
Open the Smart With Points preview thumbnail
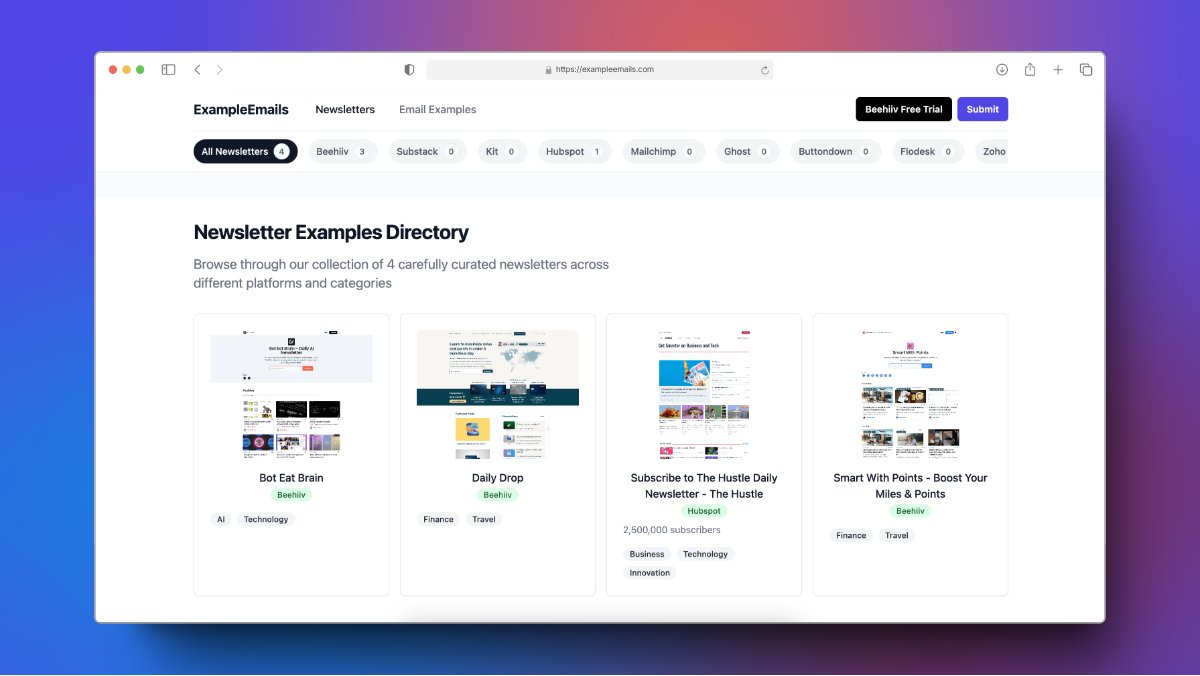click(x=910, y=394)
